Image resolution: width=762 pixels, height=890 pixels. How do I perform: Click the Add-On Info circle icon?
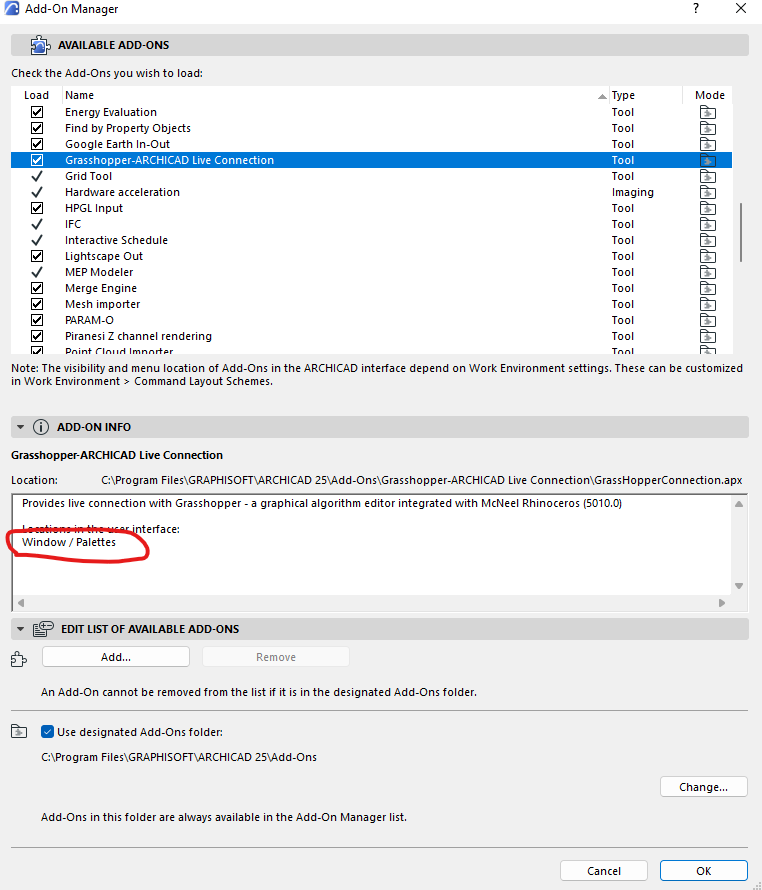[x=41, y=427]
